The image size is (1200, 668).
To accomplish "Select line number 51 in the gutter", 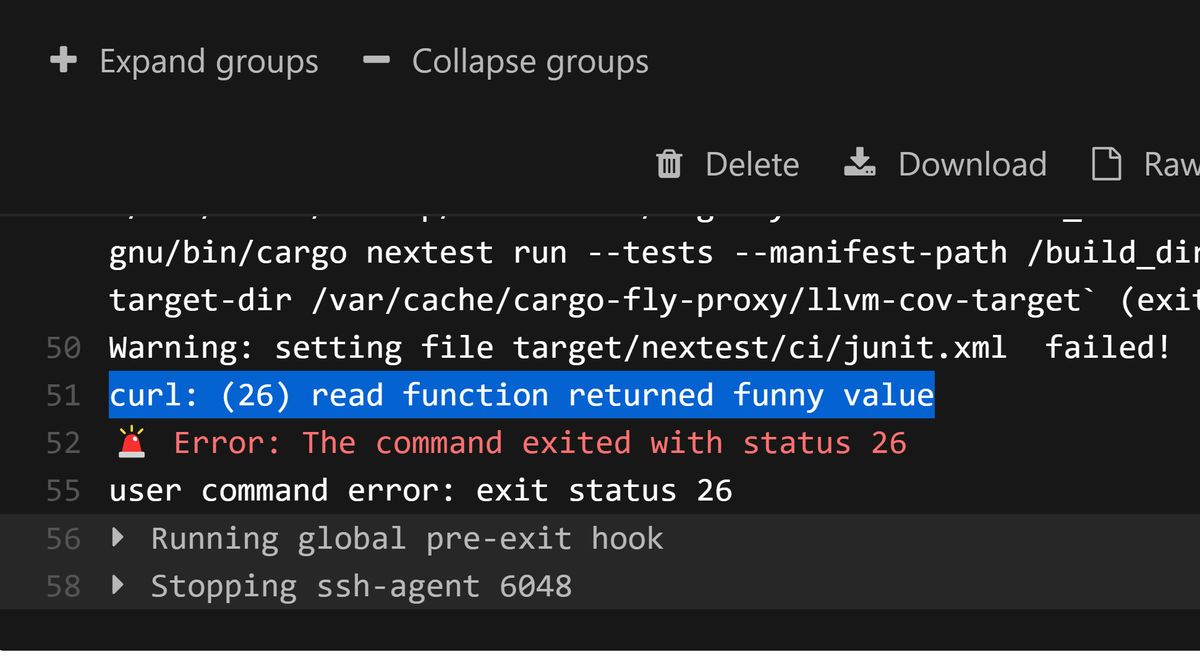I will tap(63, 396).
